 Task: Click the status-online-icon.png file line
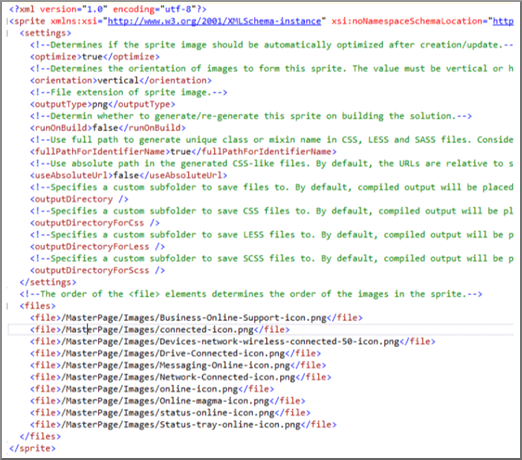pos(170,413)
